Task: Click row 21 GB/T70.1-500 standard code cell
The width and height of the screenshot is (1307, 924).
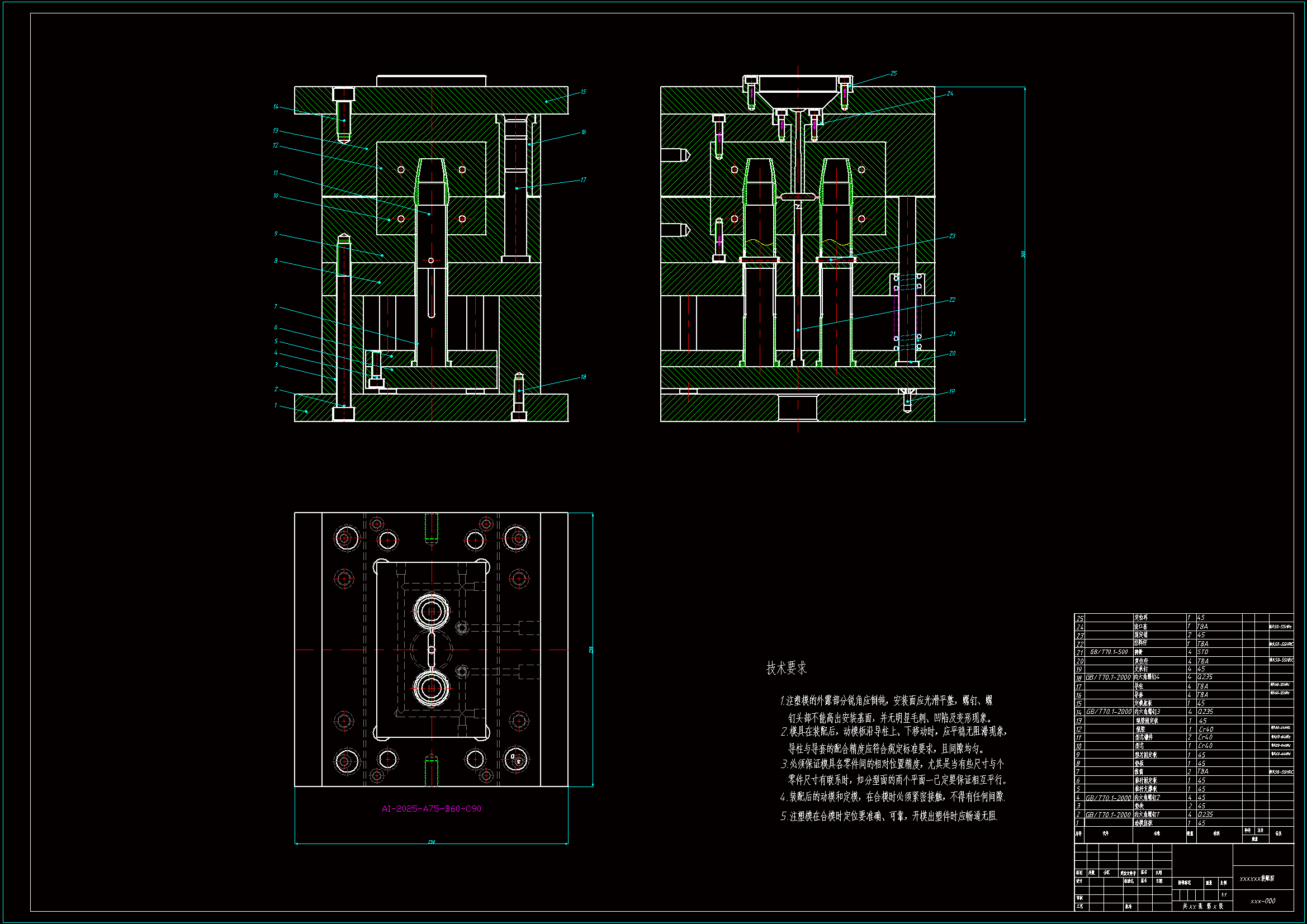Action: pos(1109,652)
